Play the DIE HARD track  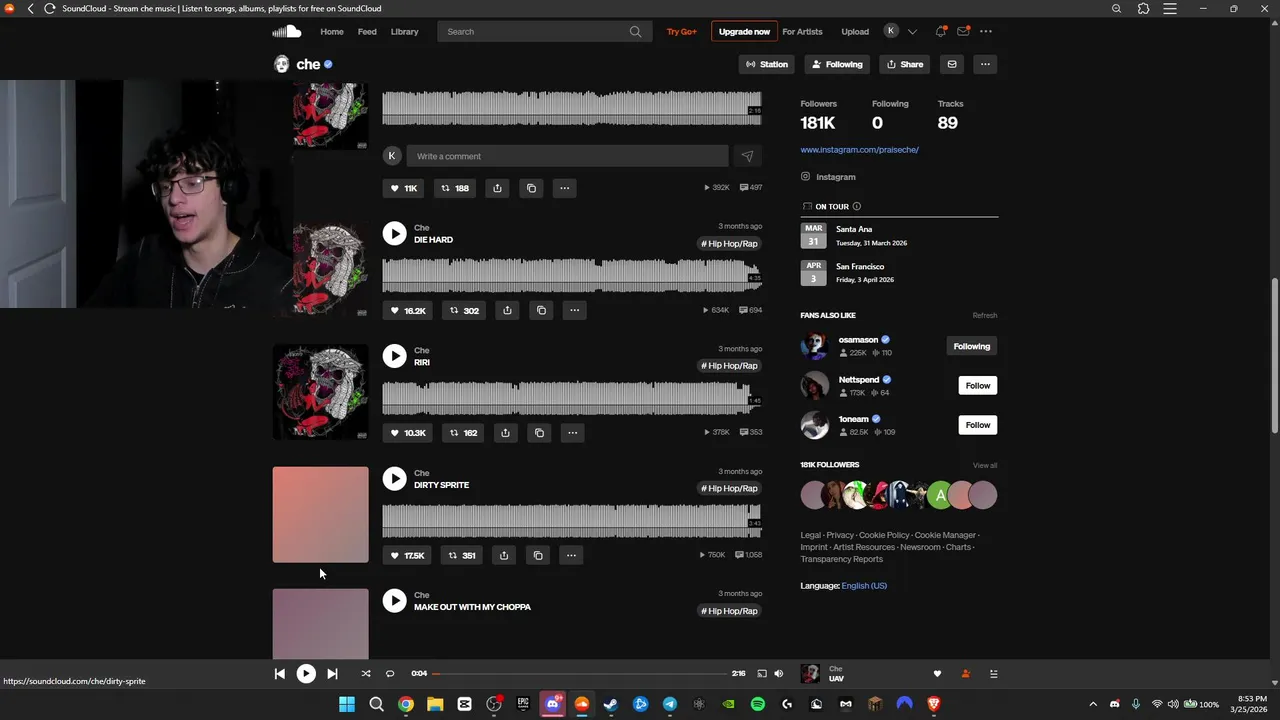tap(394, 233)
